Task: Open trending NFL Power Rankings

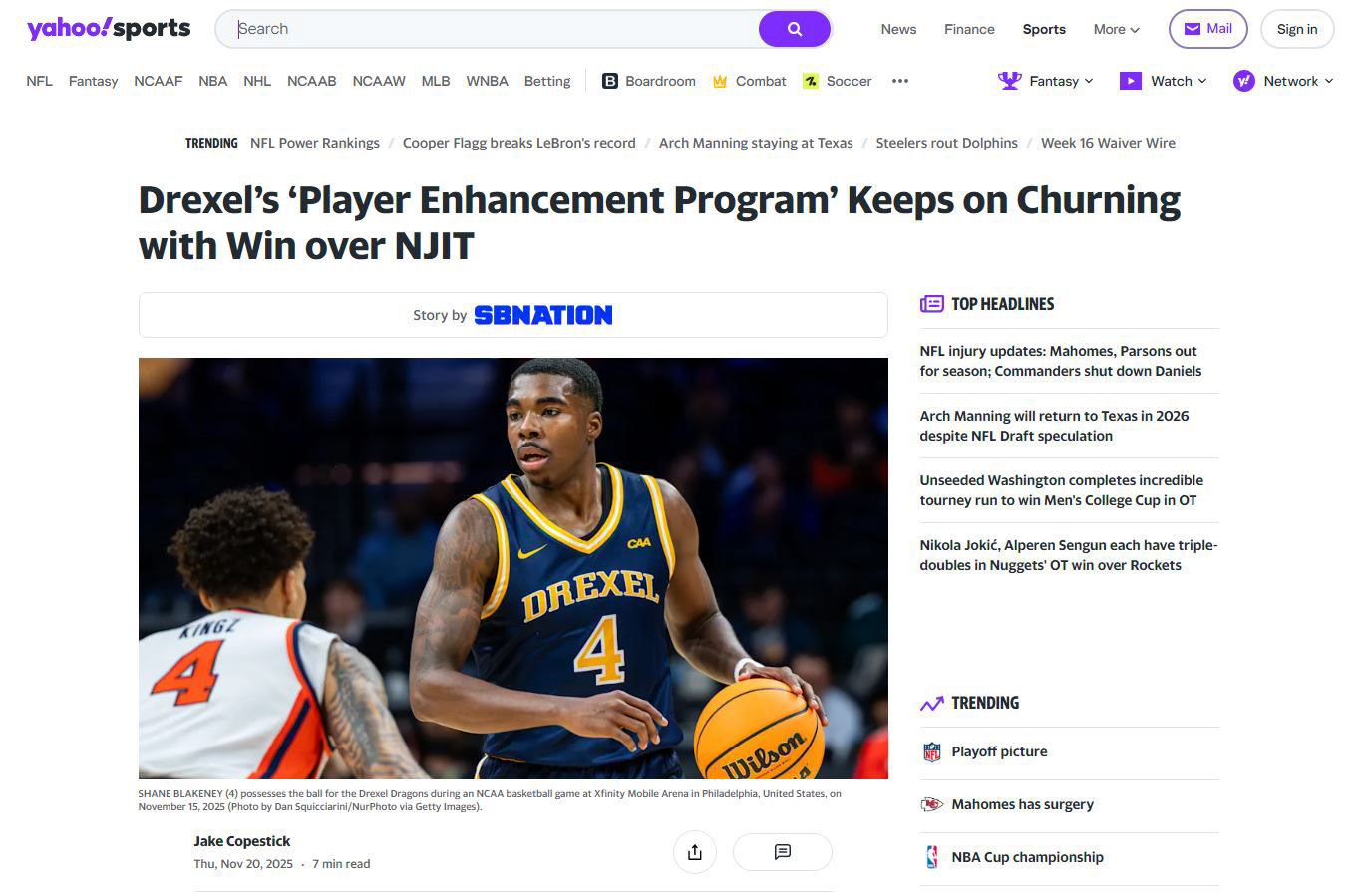Action: [315, 143]
